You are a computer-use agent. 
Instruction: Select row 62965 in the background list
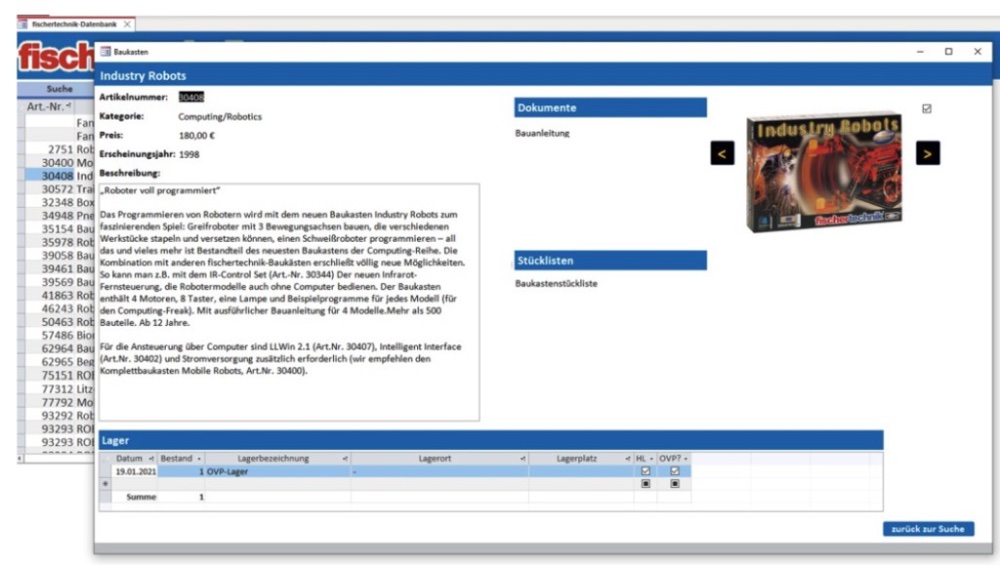(59, 362)
